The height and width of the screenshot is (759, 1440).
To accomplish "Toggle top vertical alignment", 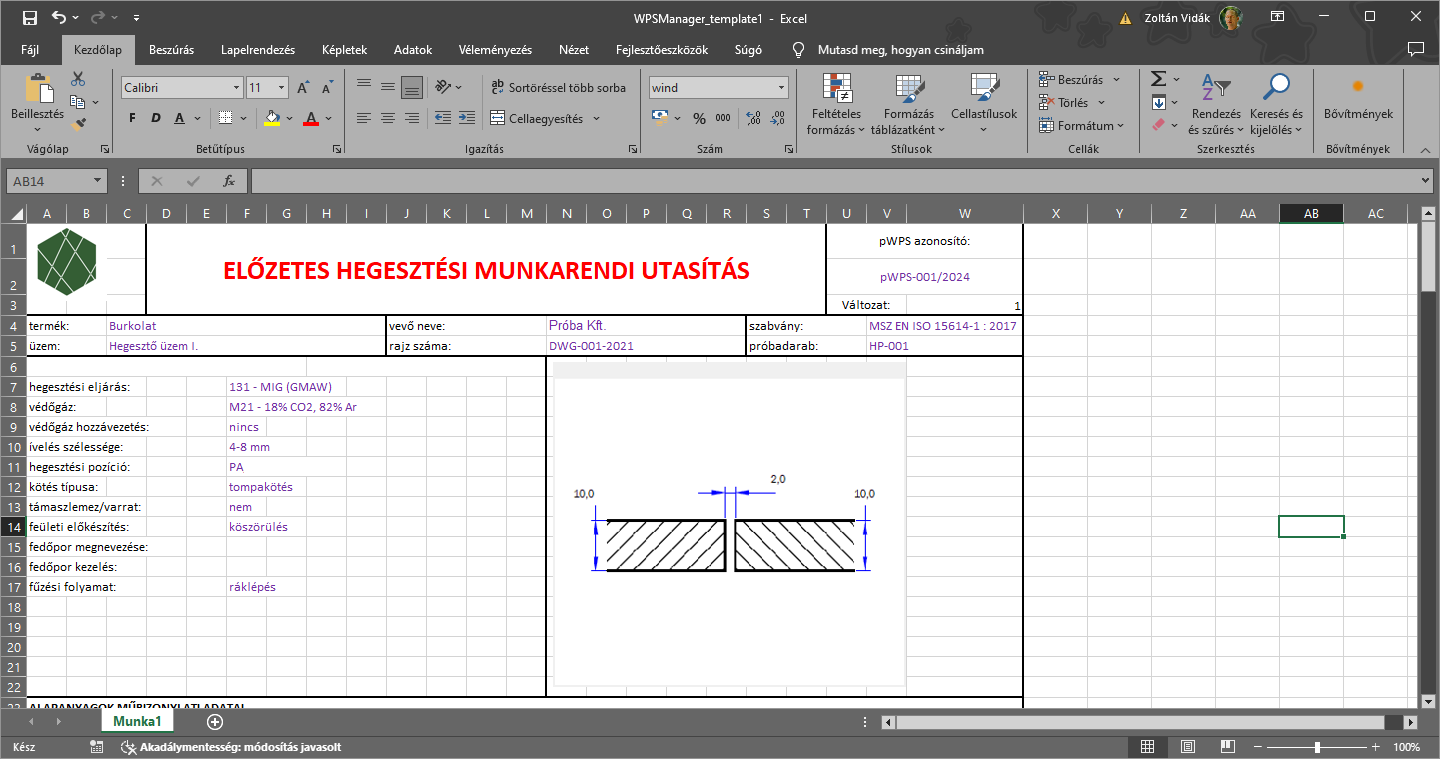I will pyautogui.click(x=363, y=87).
